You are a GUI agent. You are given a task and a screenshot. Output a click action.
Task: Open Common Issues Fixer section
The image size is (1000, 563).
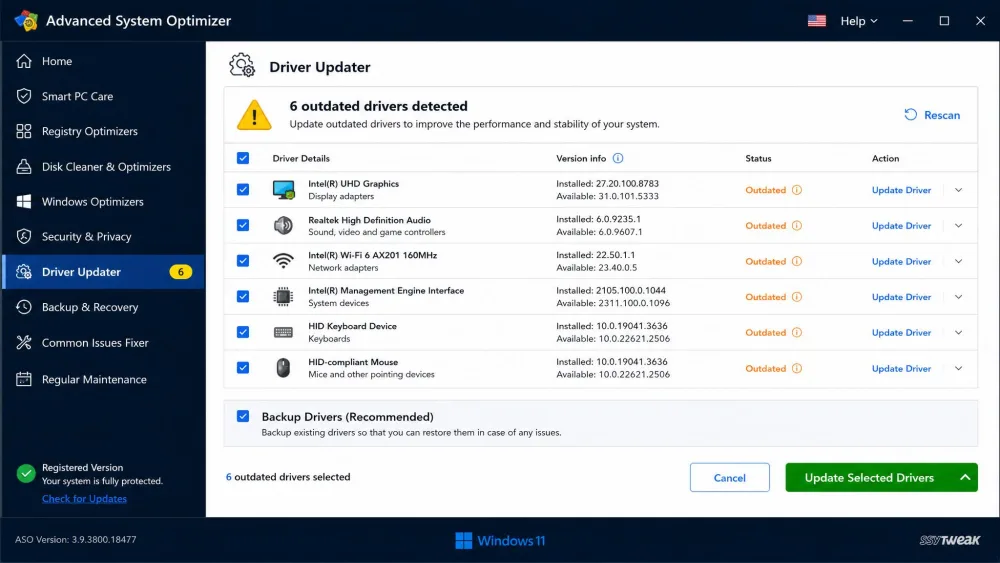pyautogui.click(x=103, y=342)
